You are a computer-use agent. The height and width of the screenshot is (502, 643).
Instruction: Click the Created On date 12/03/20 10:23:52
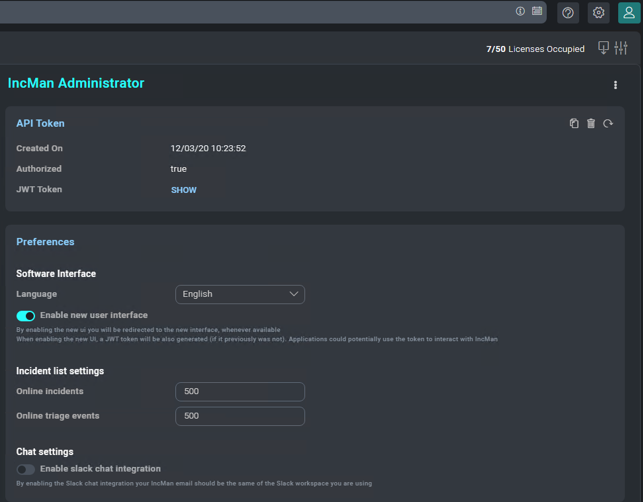pyautogui.click(x=208, y=148)
